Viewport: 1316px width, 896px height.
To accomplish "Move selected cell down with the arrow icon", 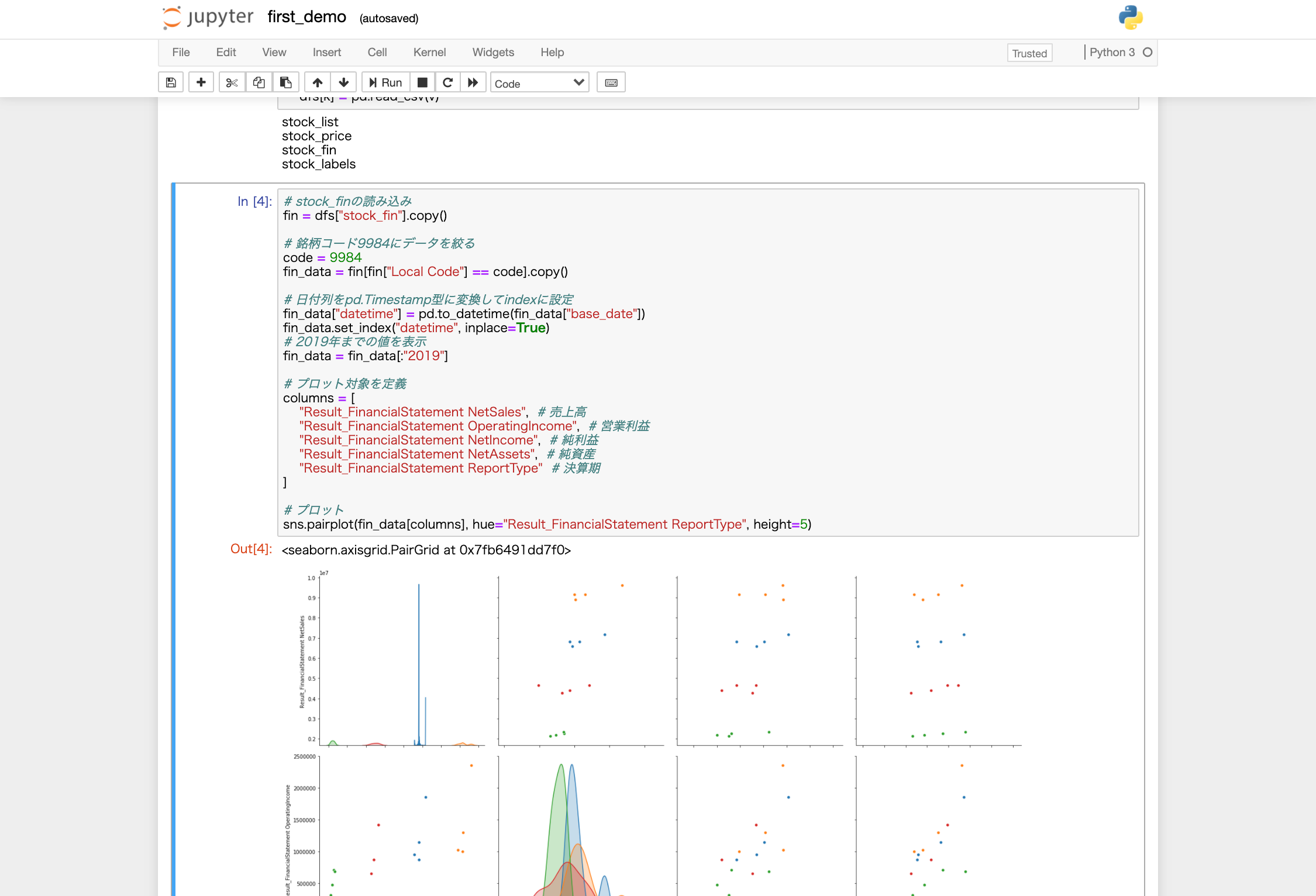I will click(344, 82).
